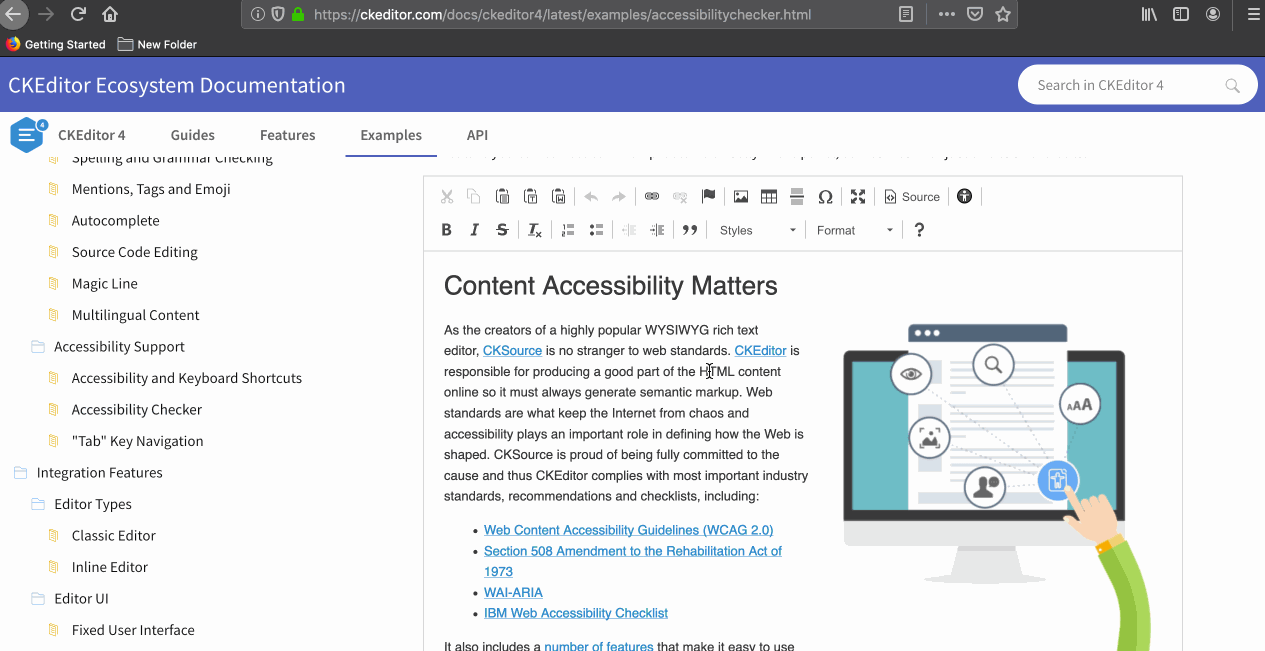Image resolution: width=1265 pixels, height=651 pixels.
Task: Reload the page in the browser
Action: [78, 14]
